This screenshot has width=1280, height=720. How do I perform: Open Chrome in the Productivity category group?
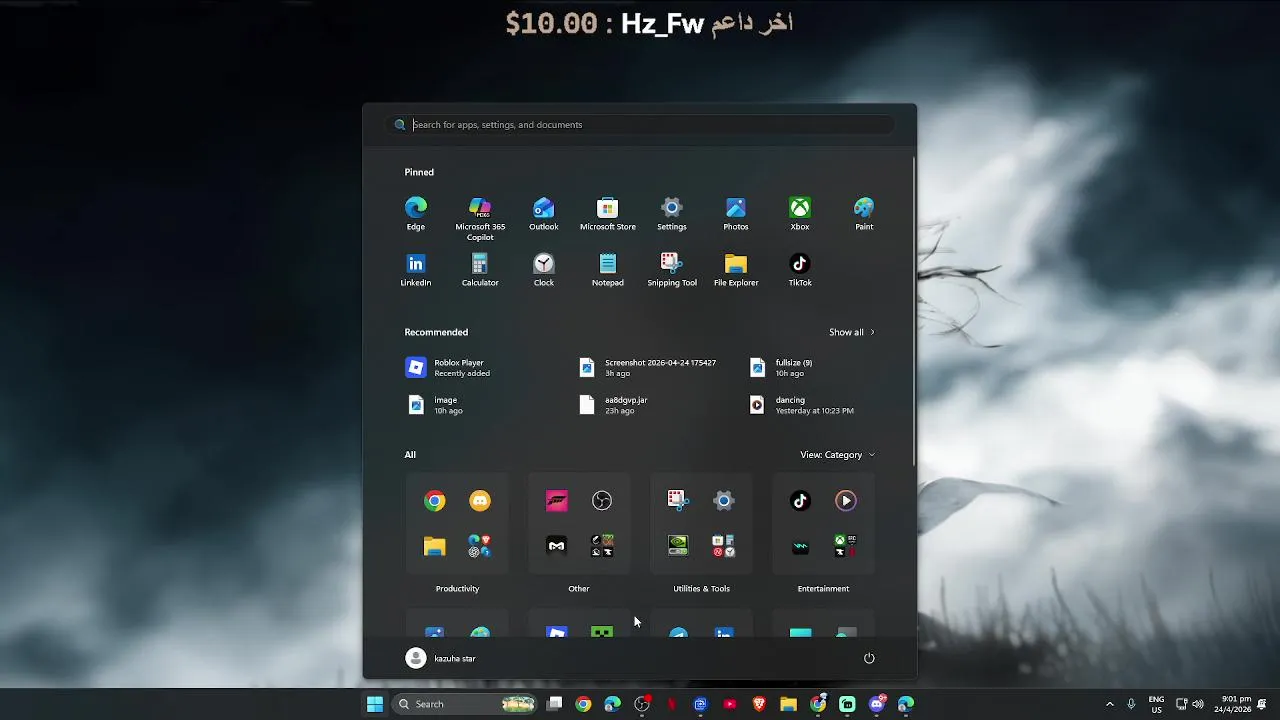[434, 501]
